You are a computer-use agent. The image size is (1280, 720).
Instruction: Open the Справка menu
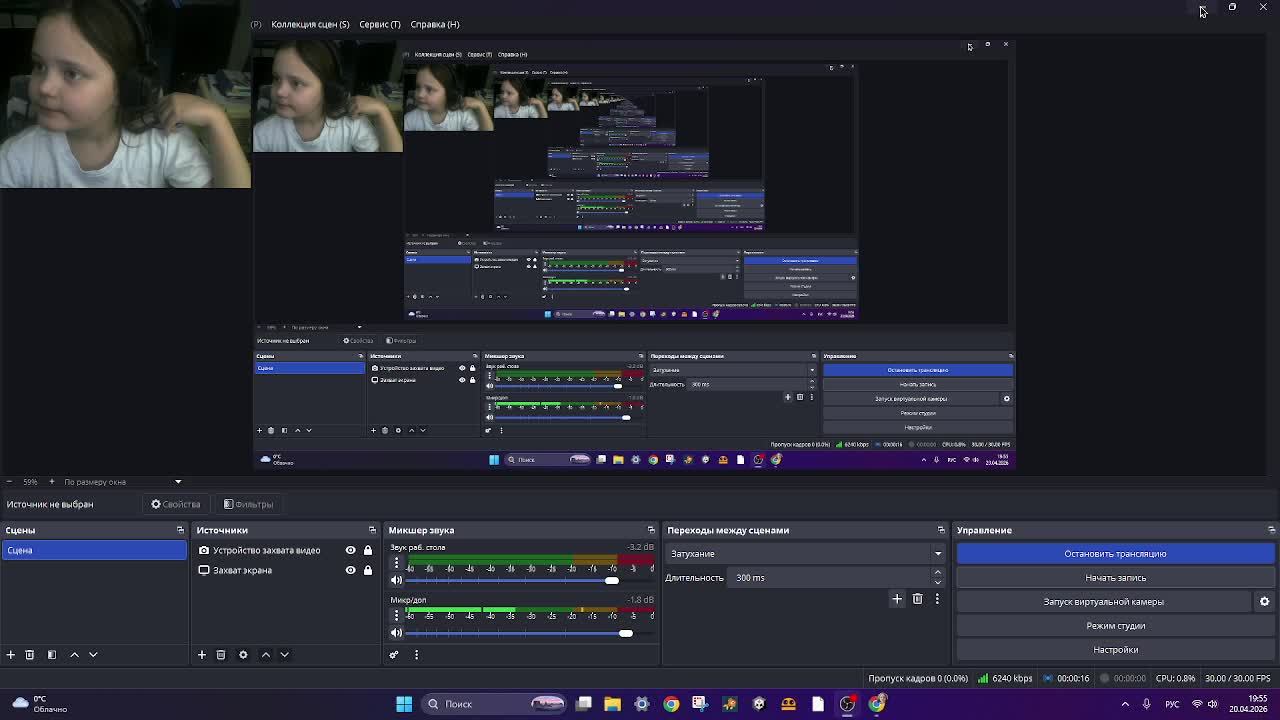(x=434, y=24)
